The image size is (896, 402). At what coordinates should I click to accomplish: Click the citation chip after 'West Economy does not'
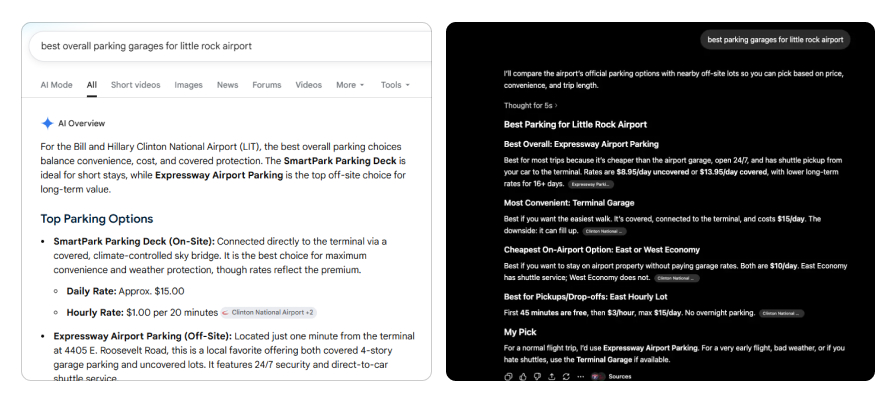tap(677, 278)
